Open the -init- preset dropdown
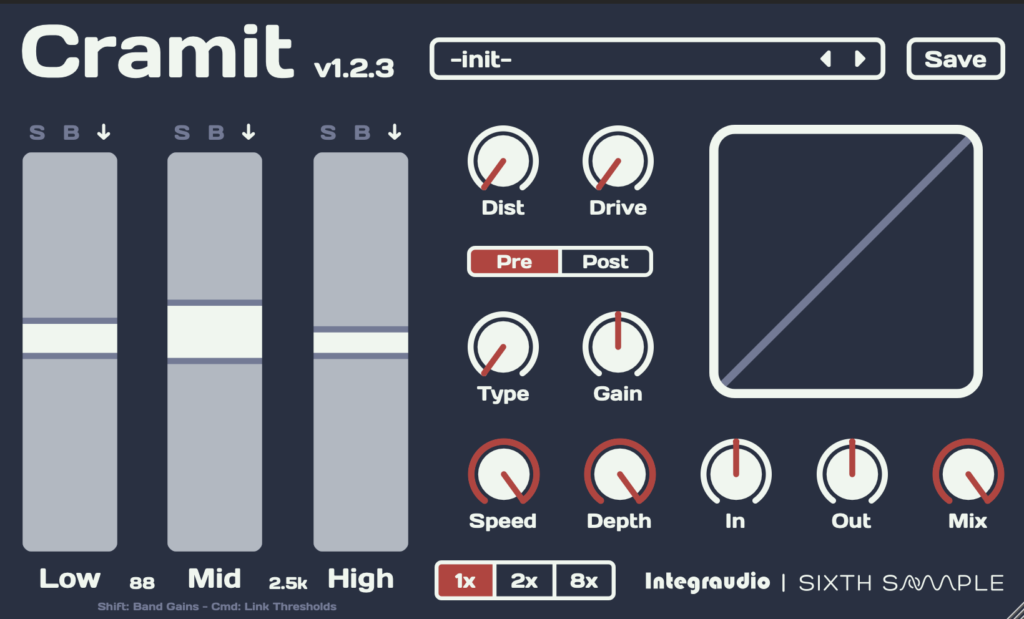The image size is (1024, 619). click(x=620, y=59)
